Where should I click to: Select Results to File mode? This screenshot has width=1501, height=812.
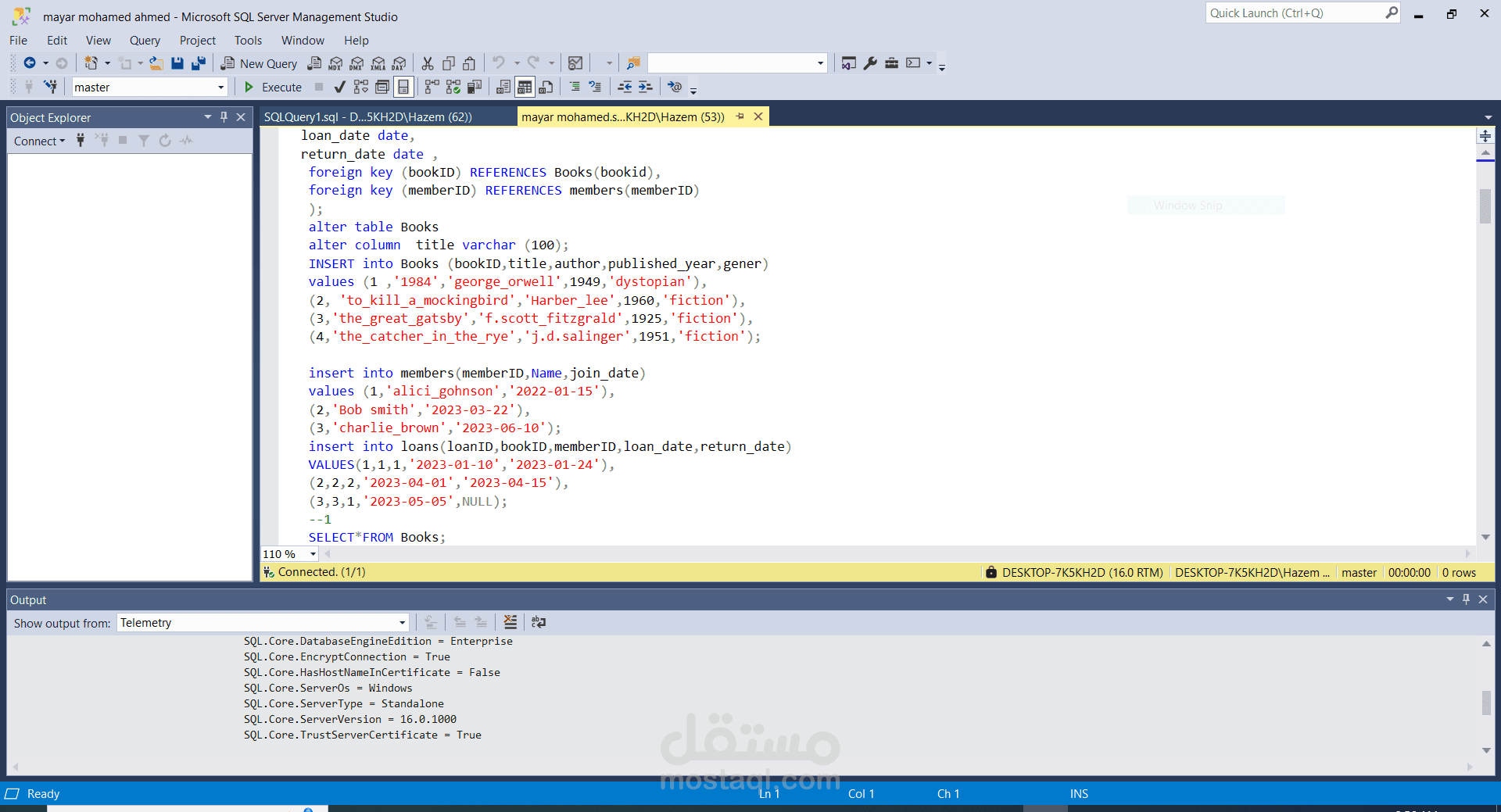tap(546, 87)
